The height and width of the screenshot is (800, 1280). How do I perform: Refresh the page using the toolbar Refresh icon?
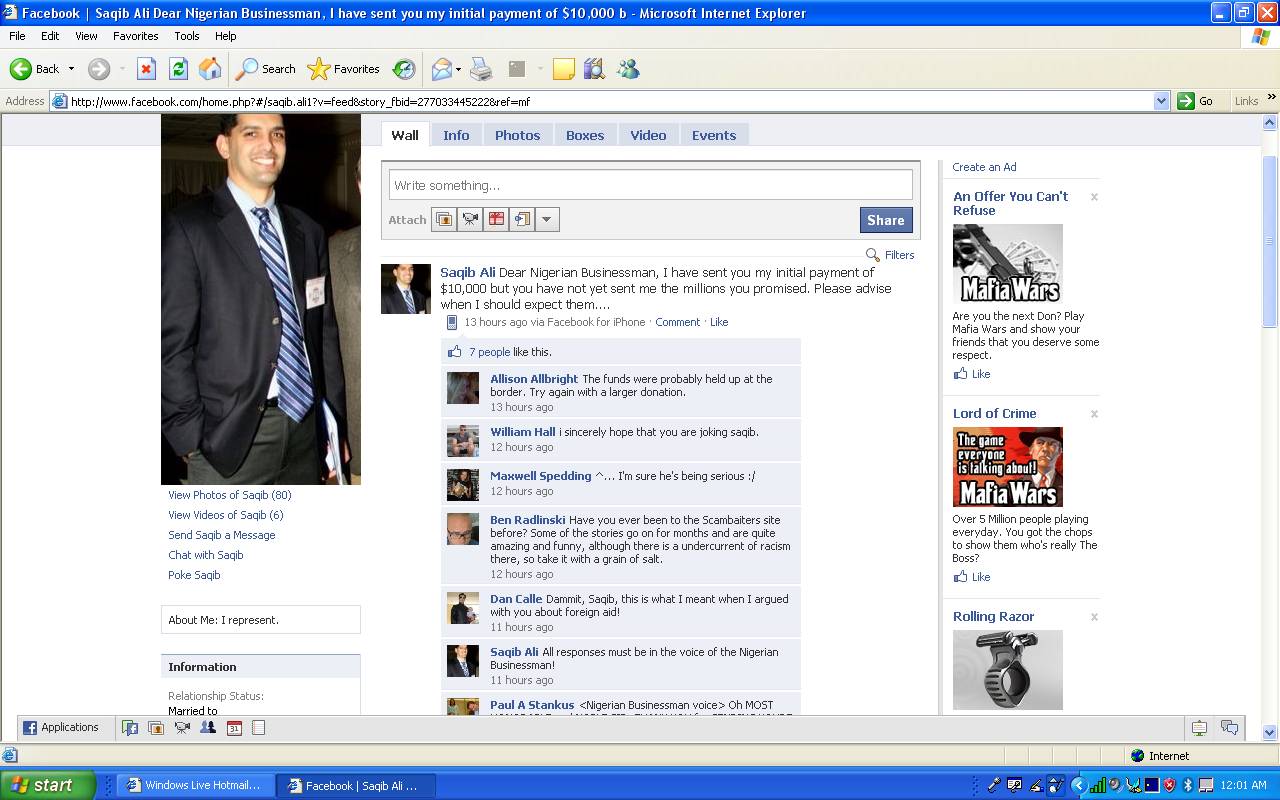[x=178, y=69]
